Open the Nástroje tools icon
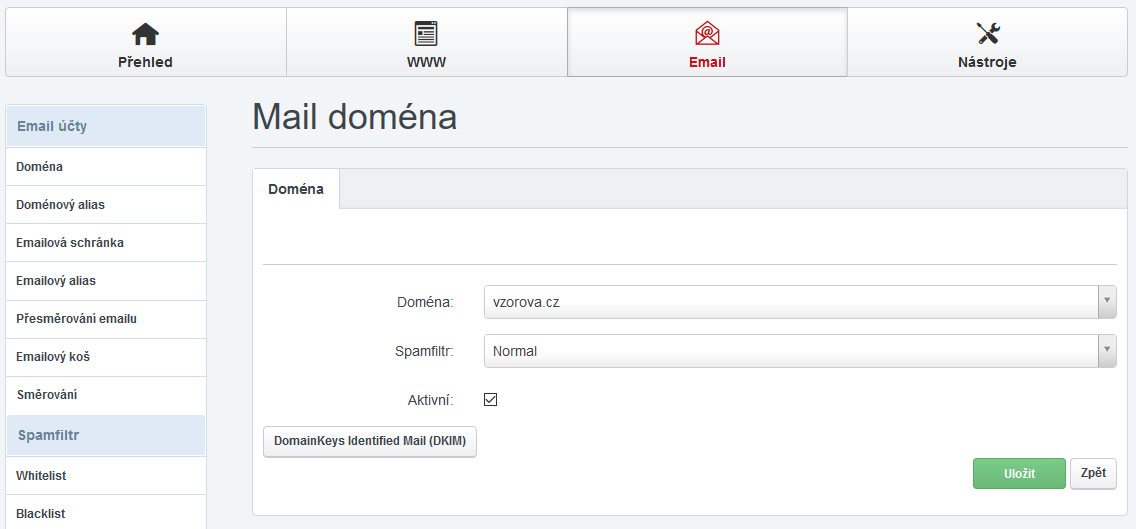 pos(988,34)
